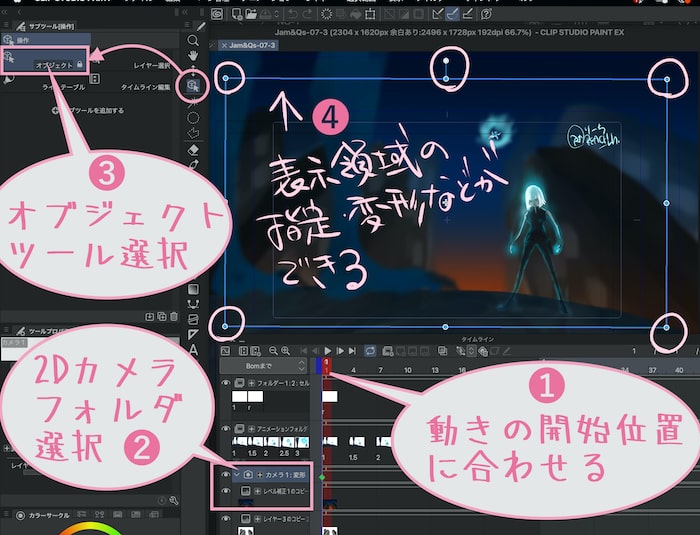The width and height of the screenshot is (700, 535).
Task: Click the red frame 1 playhead marker
Action: pyautogui.click(x=326, y=366)
